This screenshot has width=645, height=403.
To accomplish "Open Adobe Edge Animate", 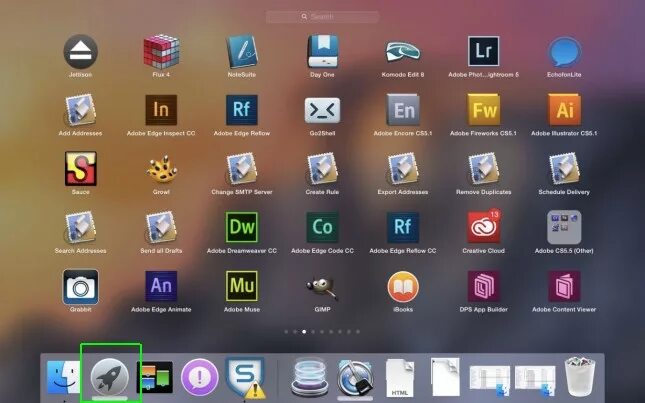I will (161, 286).
